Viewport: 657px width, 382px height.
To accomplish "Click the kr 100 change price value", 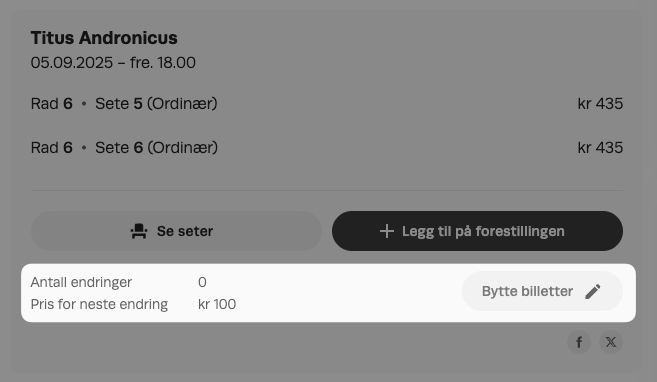I will pyautogui.click(x=217, y=304).
